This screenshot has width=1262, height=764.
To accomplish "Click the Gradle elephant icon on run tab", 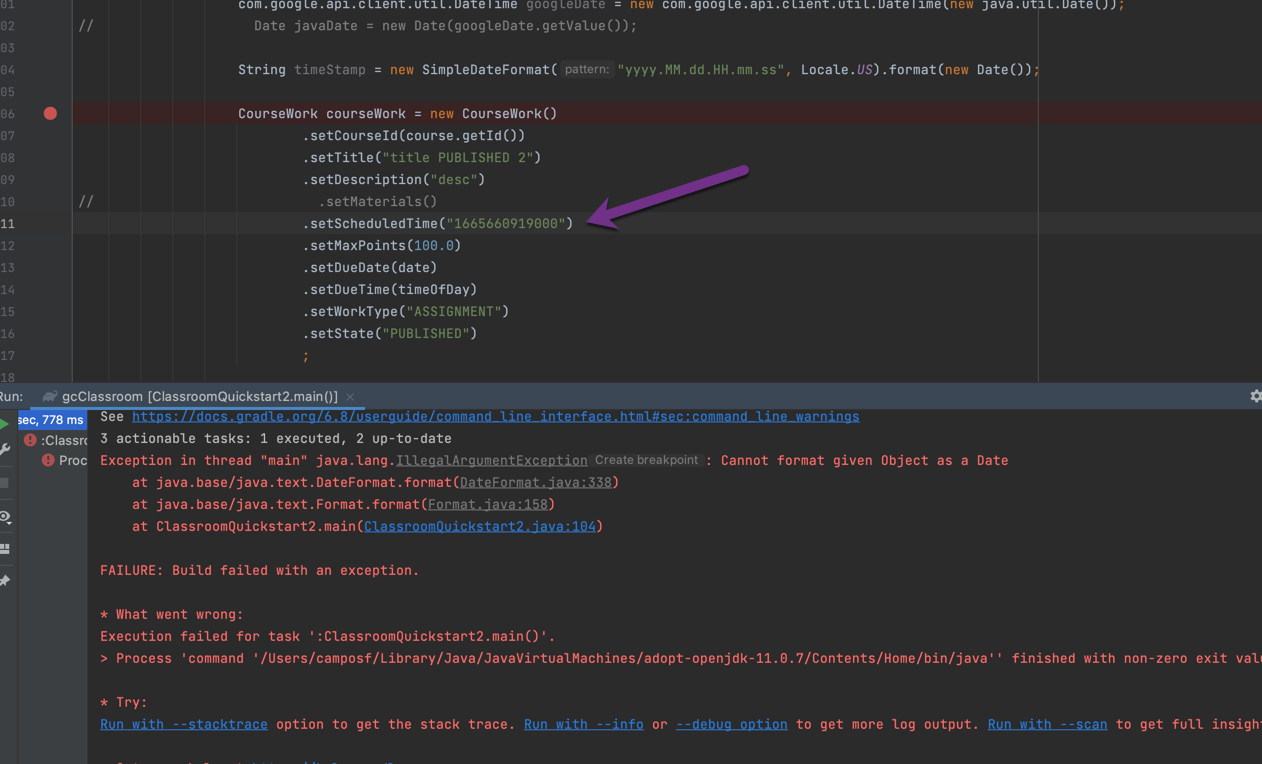I will tap(49, 397).
